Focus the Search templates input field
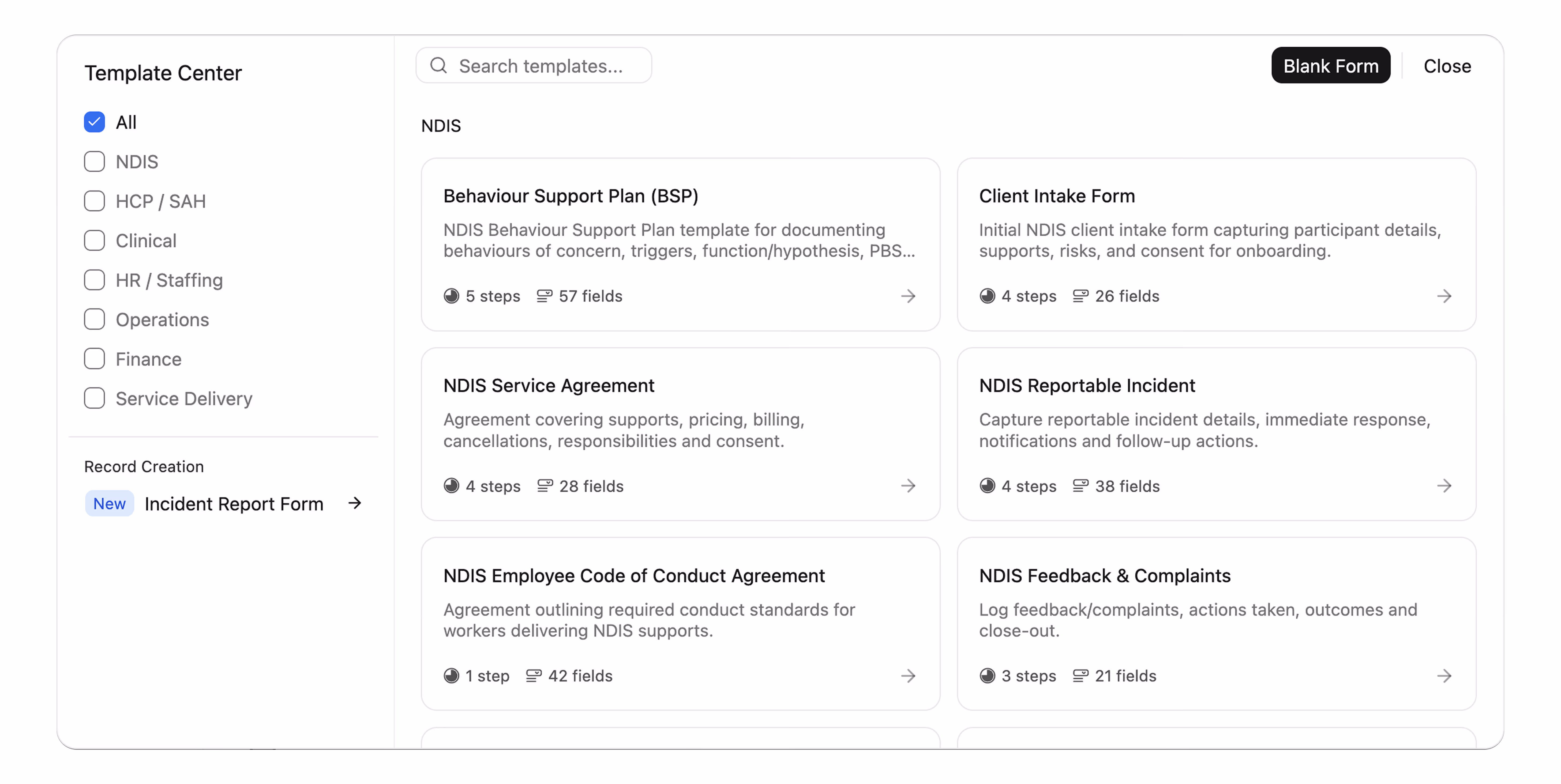The width and height of the screenshot is (1561, 784). (534, 65)
